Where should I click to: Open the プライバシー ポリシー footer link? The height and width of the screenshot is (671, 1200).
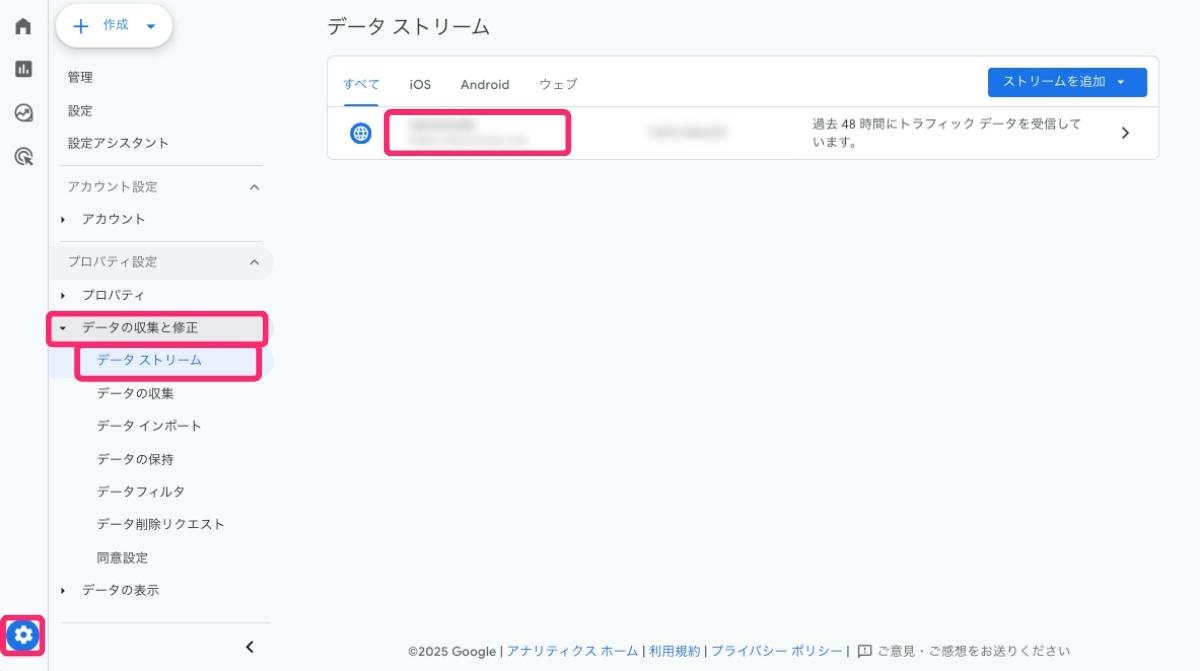pyautogui.click(x=776, y=651)
